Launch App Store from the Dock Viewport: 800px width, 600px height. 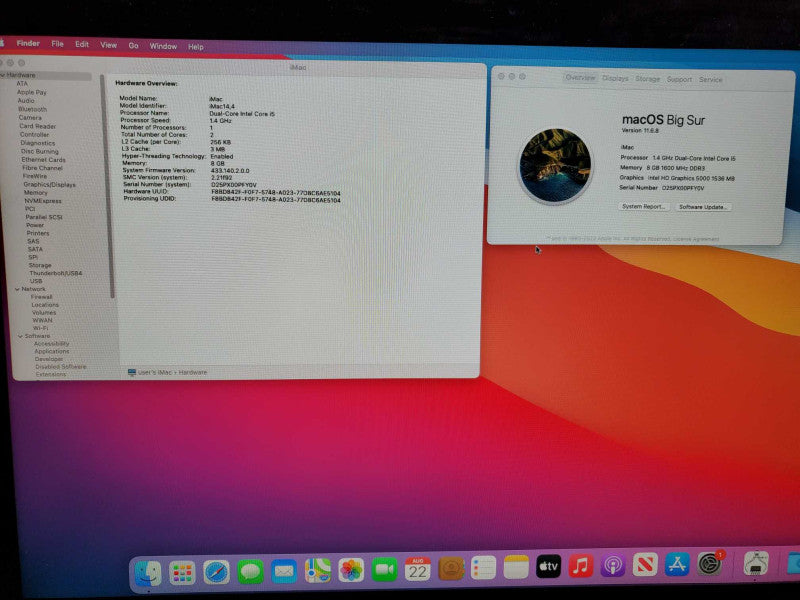[x=677, y=565]
